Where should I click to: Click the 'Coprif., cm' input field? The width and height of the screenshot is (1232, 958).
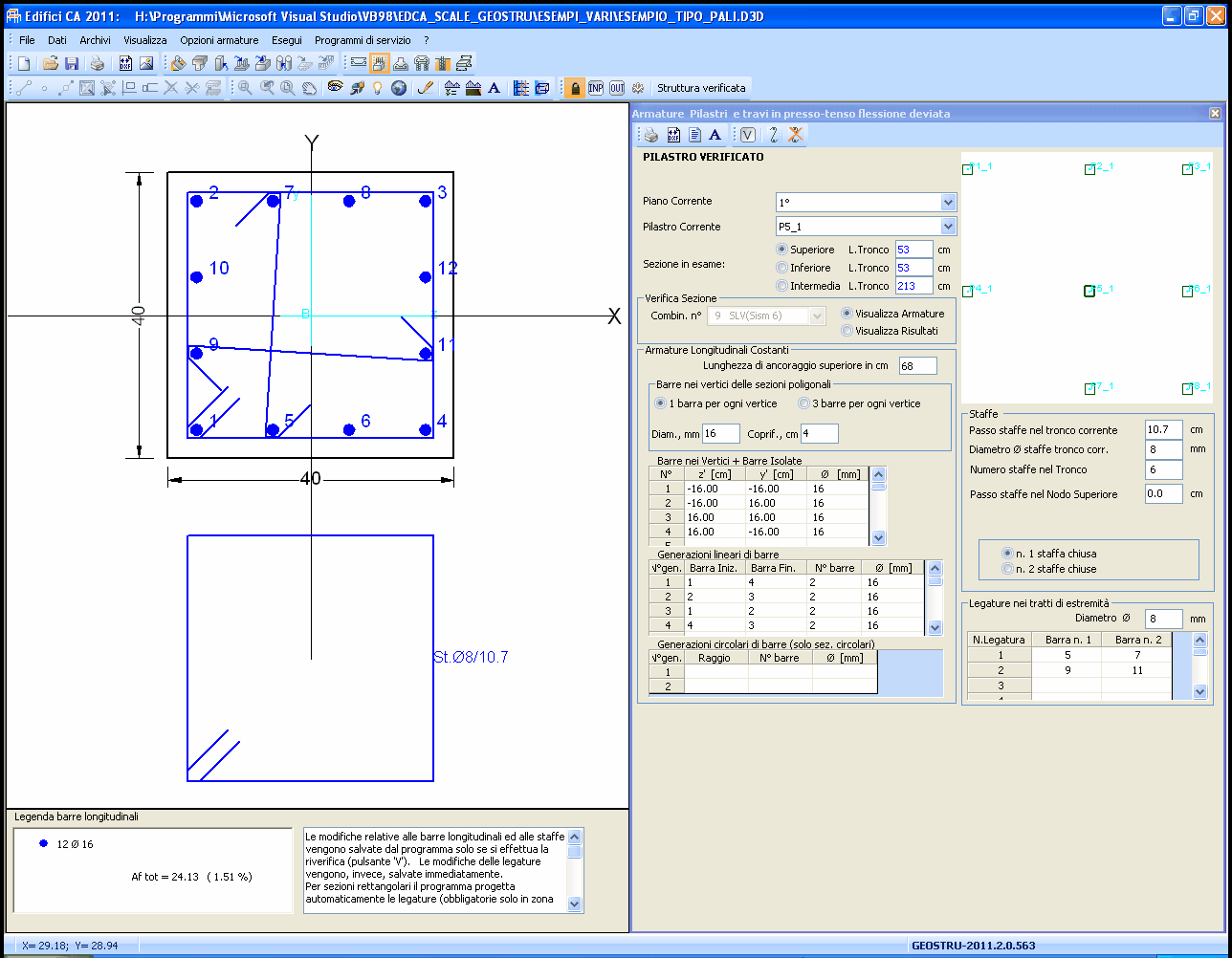[820, 434]
